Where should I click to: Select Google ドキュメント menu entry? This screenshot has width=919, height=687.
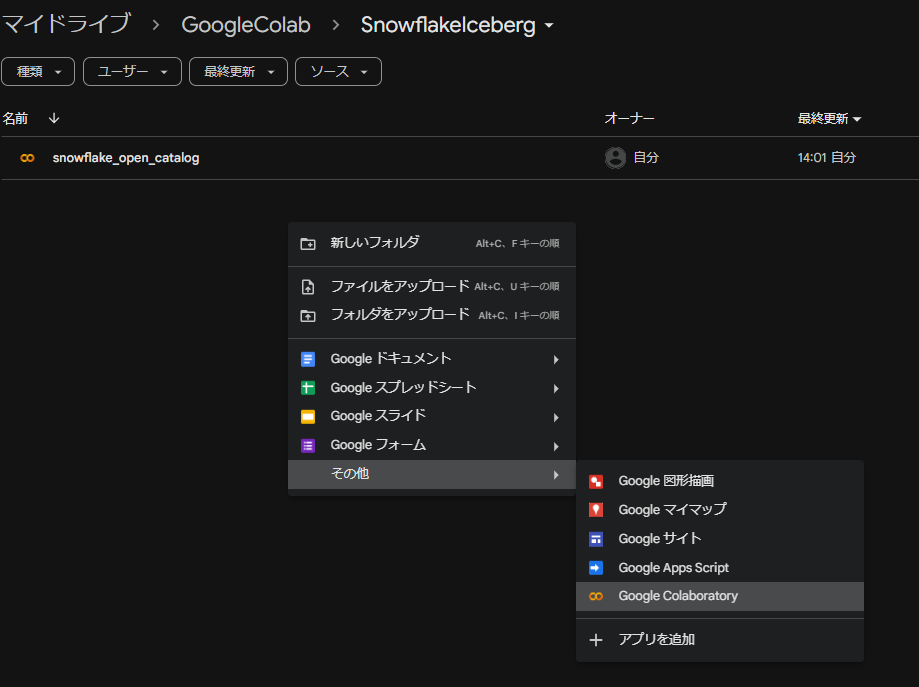(x=432, y=359)
